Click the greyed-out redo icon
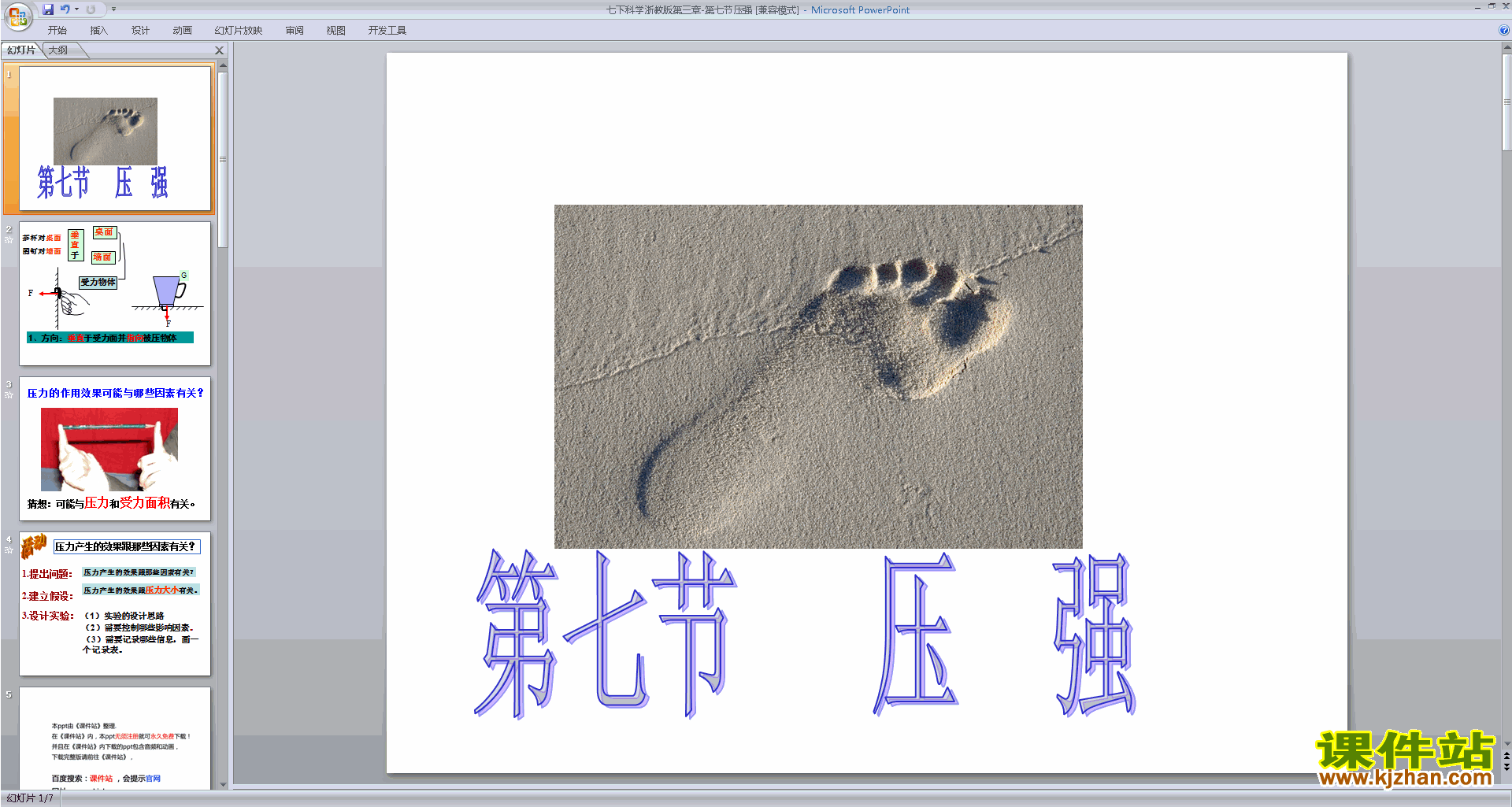 [x=91, y=9]
